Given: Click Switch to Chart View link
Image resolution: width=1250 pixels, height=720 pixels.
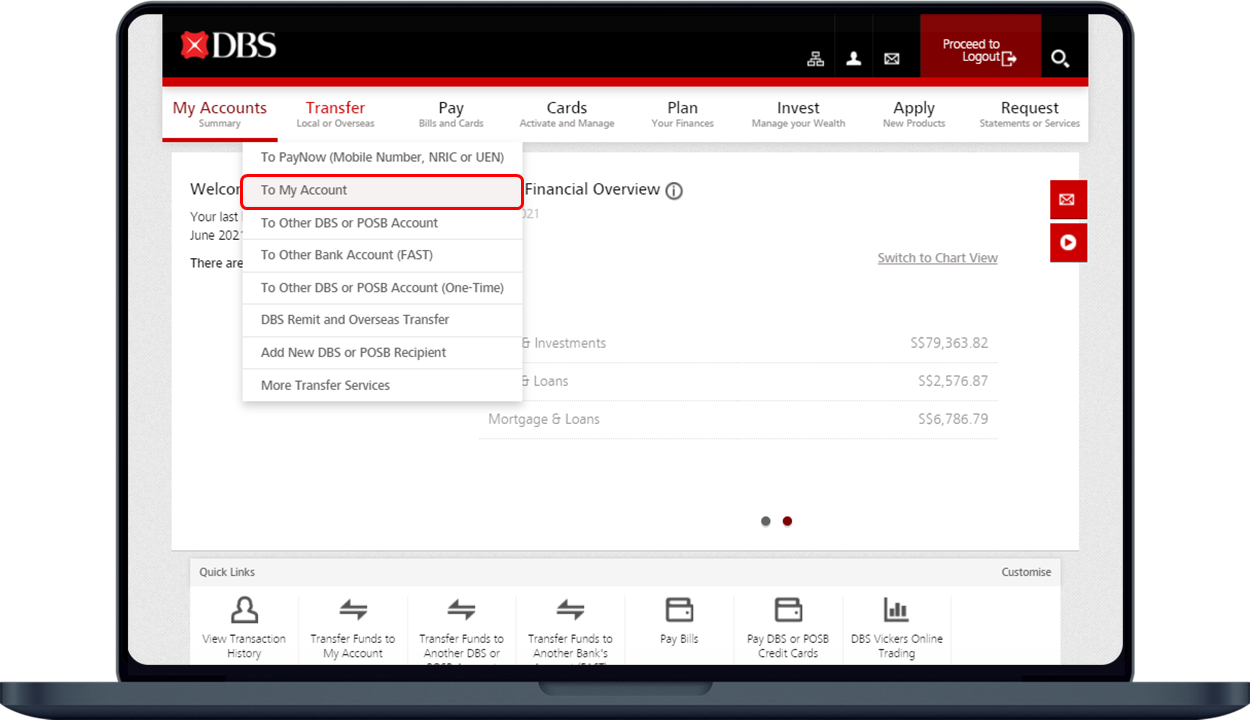Looking at the screenshot, I should click(937, 258).
